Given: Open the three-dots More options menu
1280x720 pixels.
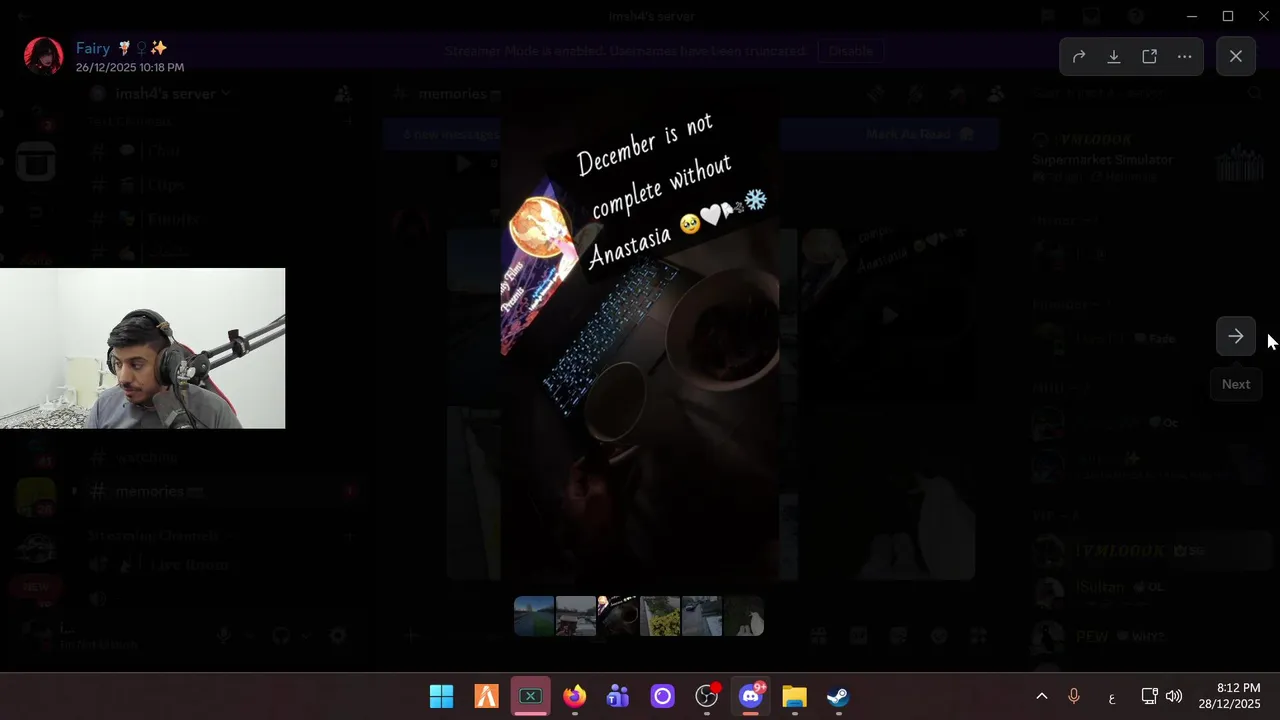Looking at the screenshot, I should (1184, 57).
